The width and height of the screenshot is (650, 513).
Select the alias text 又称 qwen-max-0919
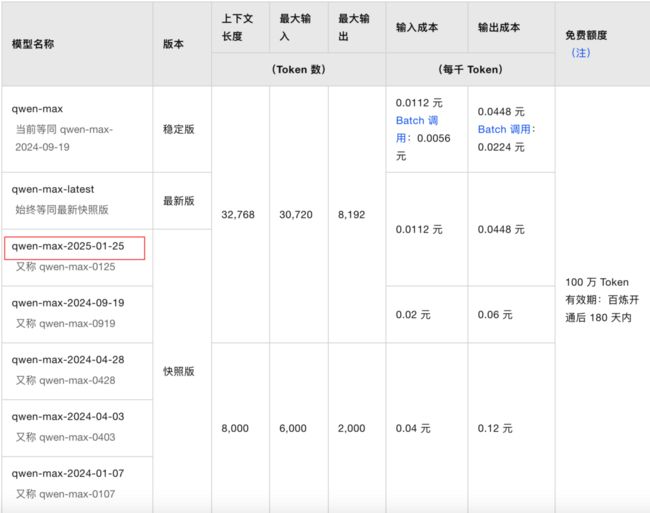click(x=65, y=324)
